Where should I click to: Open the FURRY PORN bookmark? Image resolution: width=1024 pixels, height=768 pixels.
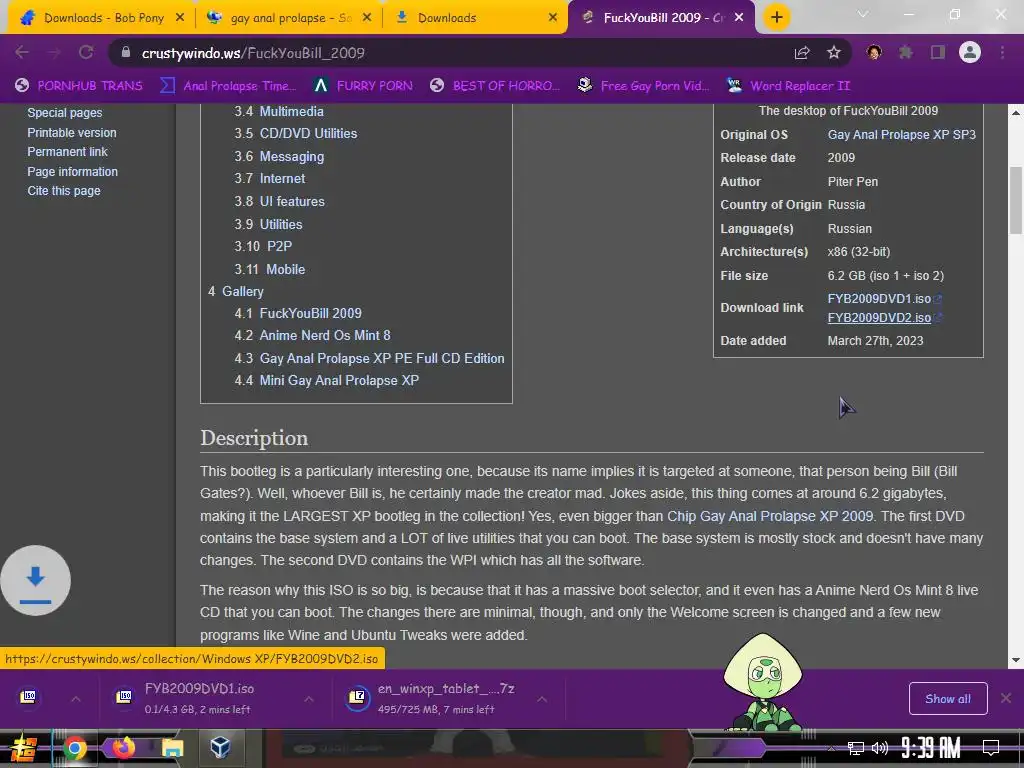tap(363, 86)
